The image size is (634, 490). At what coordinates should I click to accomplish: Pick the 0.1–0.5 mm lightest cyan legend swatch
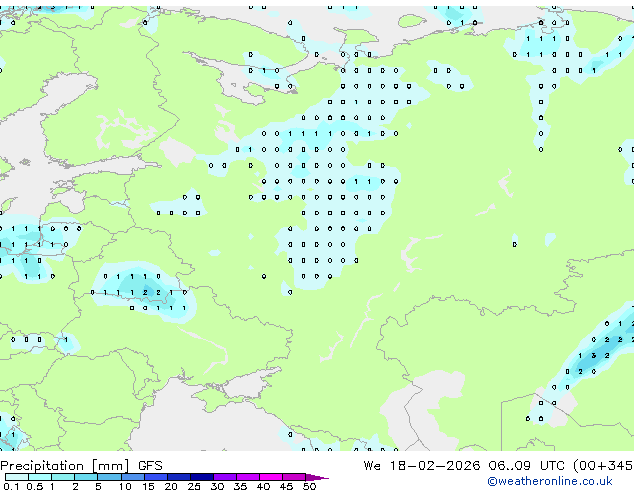pyautogui.click(x=17, y=477)
